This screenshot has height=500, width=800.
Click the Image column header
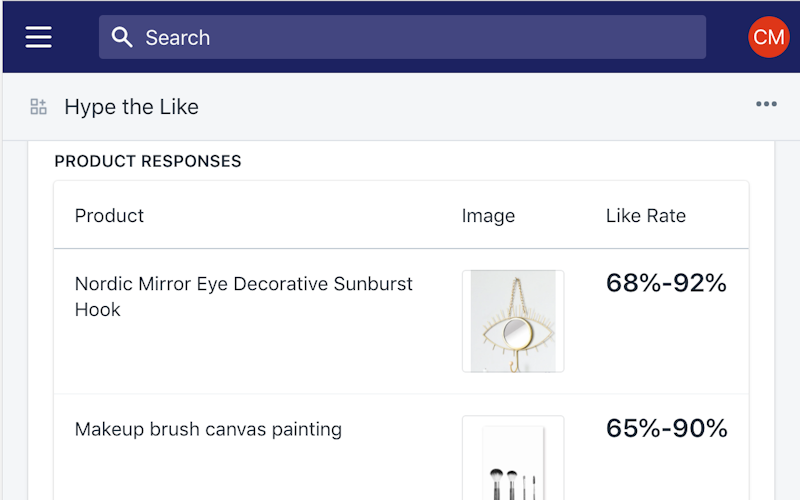(488, 215)
